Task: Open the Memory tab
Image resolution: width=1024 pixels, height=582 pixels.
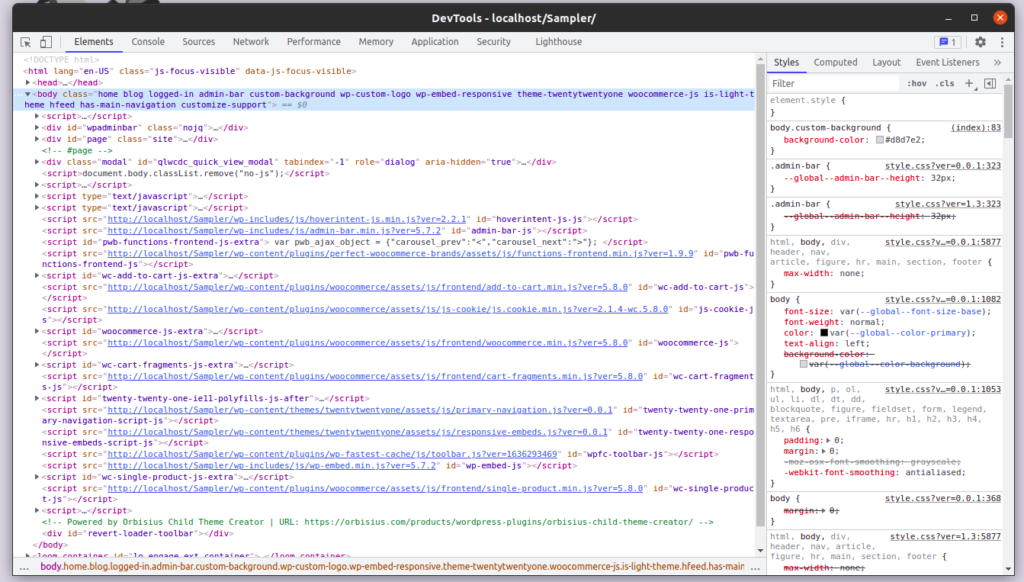Action: point(376,42)
